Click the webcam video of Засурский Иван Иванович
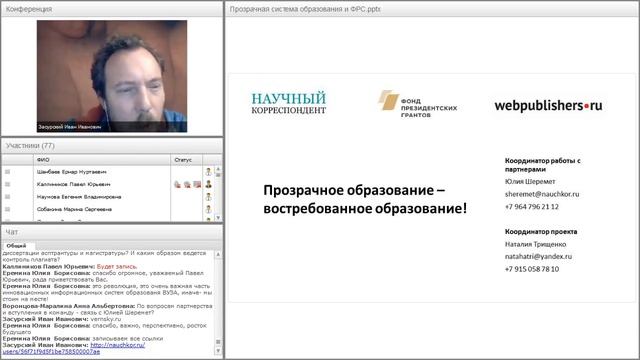The width and height of the screenshot is (640, 360). coord(112,76)
